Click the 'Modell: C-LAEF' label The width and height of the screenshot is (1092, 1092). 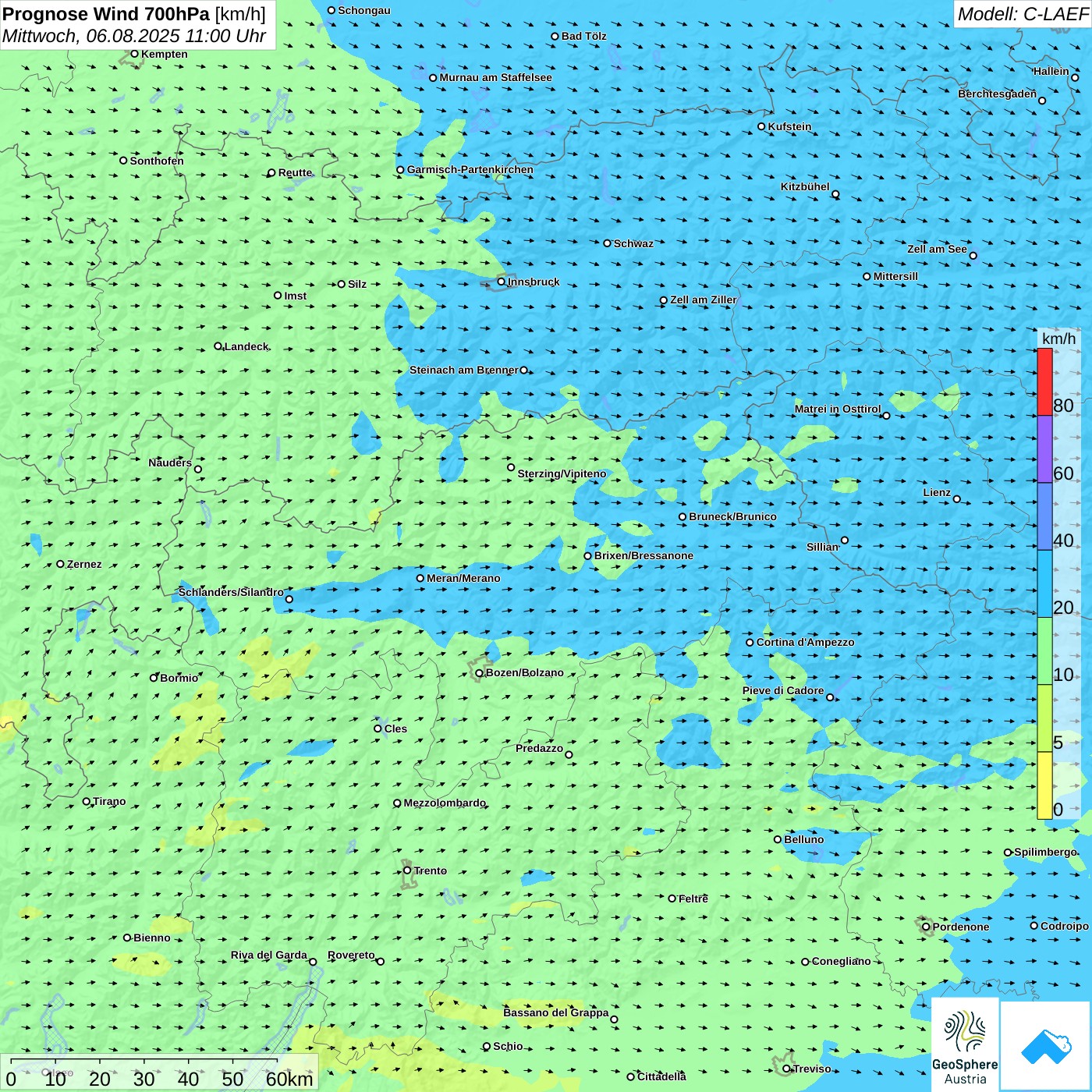(1022, 14)
